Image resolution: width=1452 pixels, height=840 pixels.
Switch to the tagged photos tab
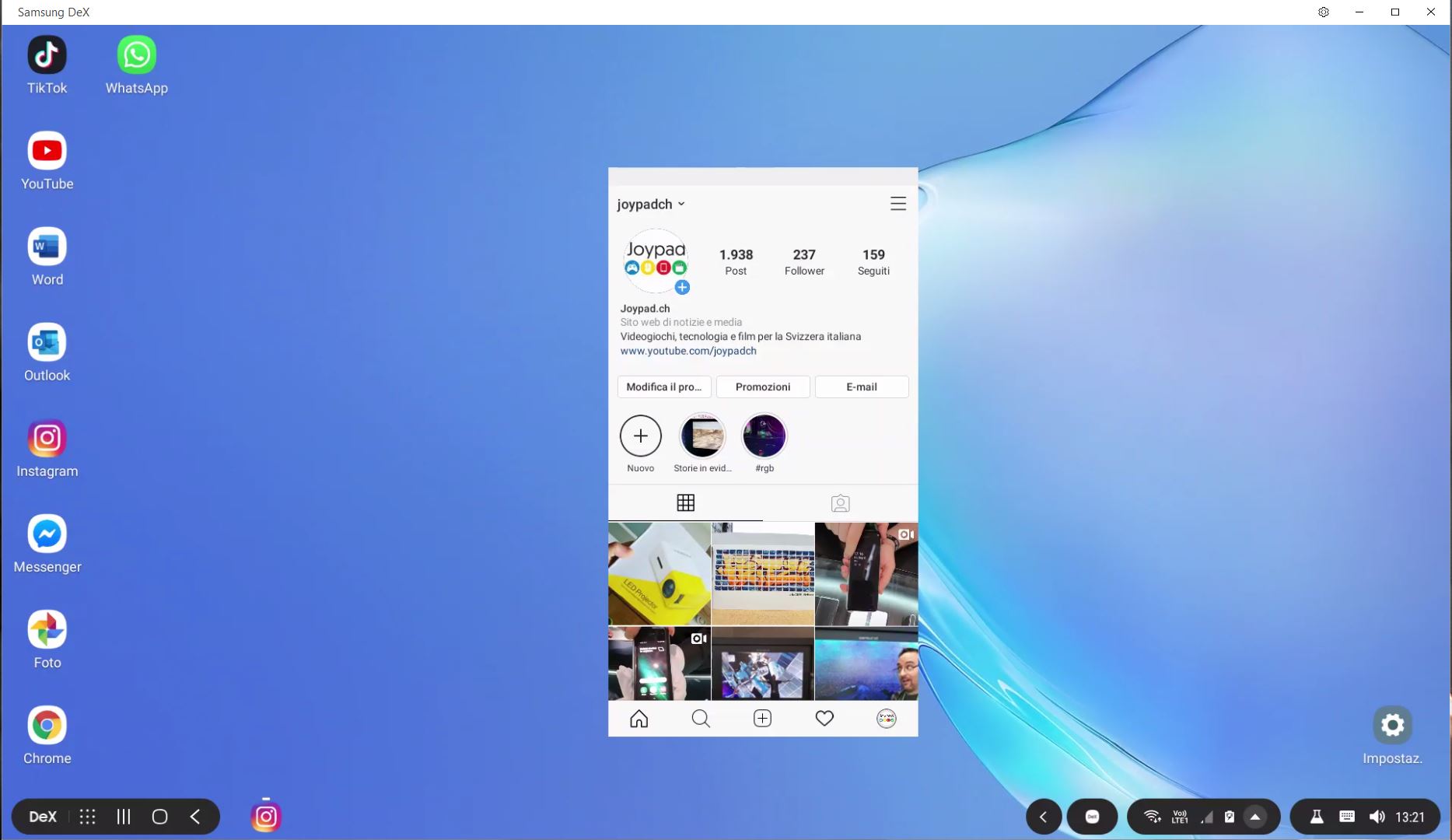(840, 503)
